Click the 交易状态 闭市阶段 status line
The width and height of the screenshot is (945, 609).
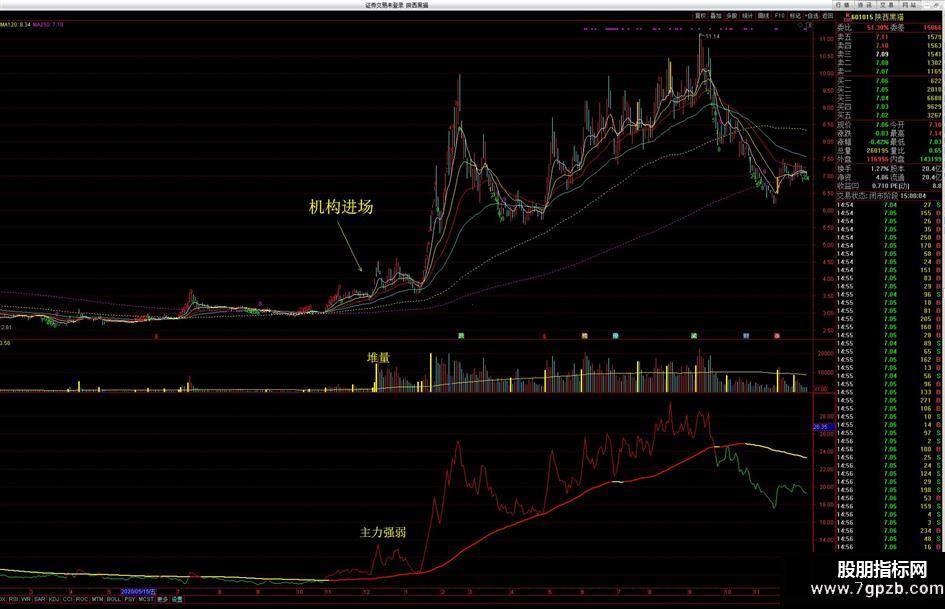point(881,195)
